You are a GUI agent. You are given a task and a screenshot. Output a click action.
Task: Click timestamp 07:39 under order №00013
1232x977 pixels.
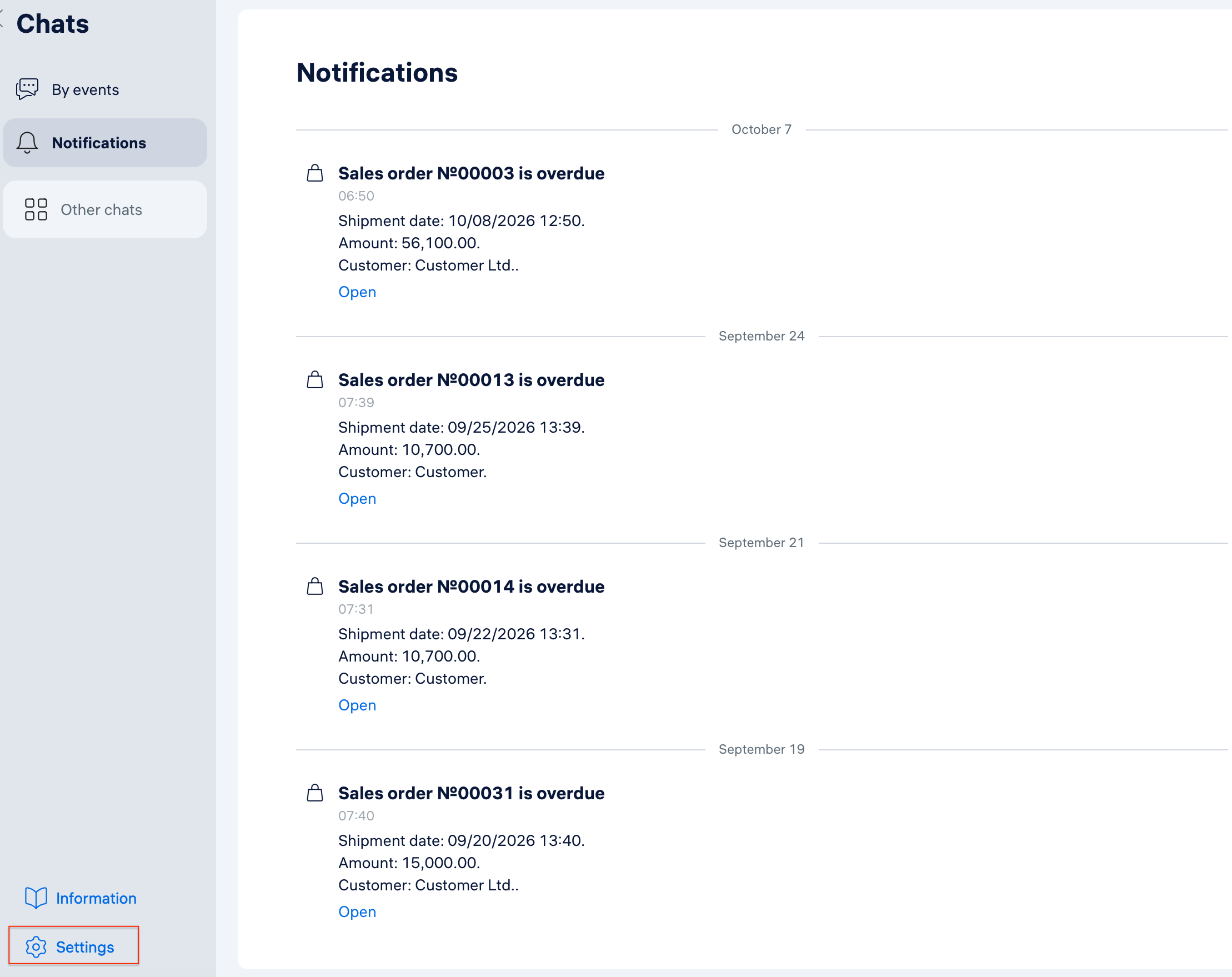tap(356, 403)
